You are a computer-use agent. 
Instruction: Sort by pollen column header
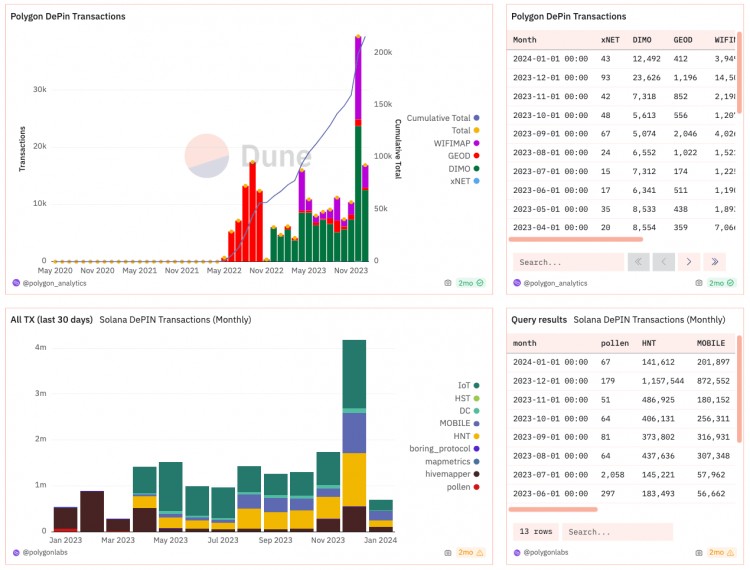(x=615, y=343)
